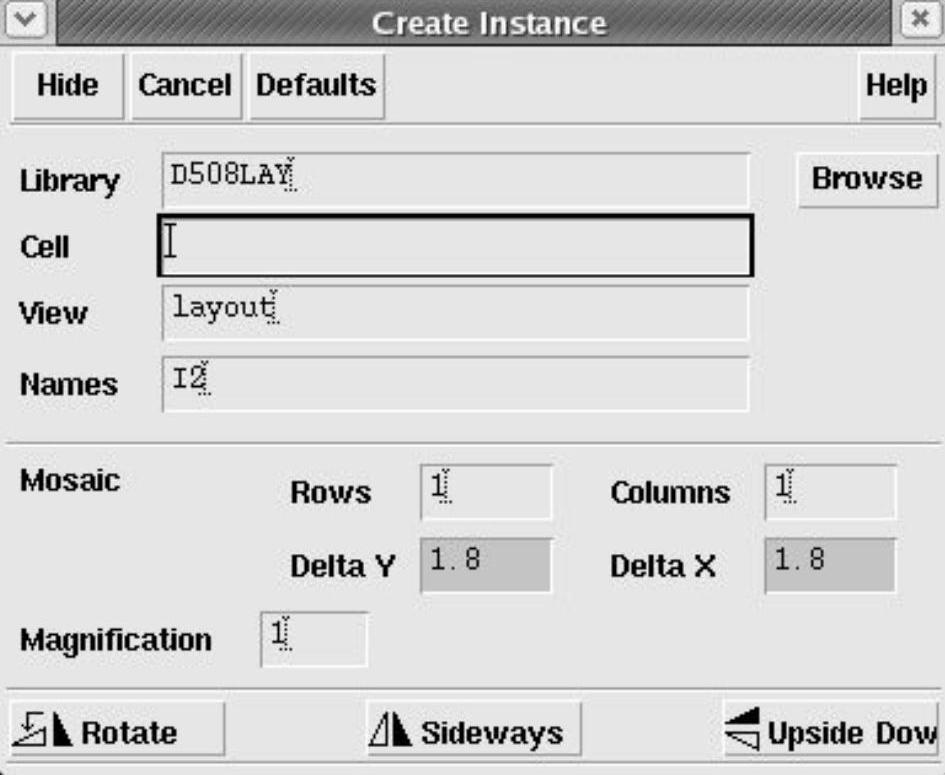Open the window menu in title bar
Screen dimensions: 945x775
(x=28, y=21)
